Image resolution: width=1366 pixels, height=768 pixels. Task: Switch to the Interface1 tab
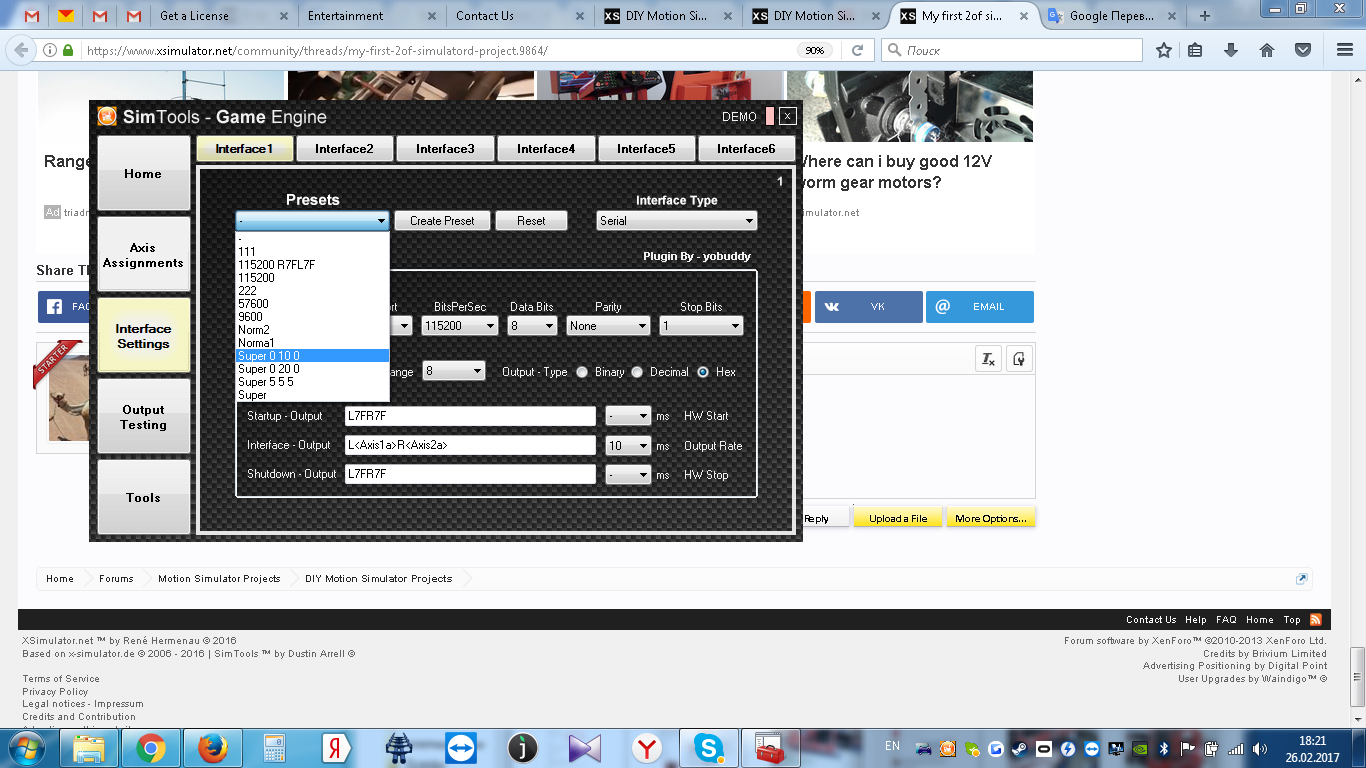244,149
